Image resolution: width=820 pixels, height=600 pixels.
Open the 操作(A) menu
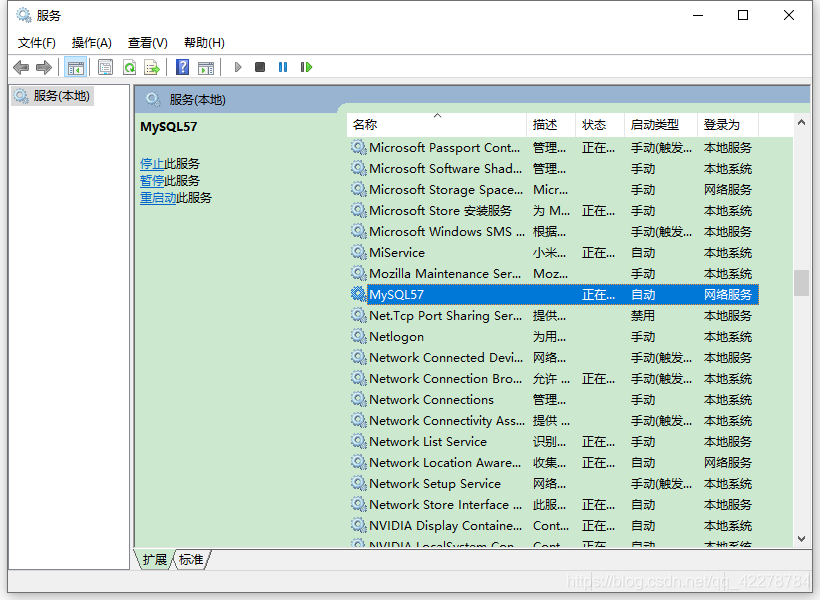click(x=91, y=42)
